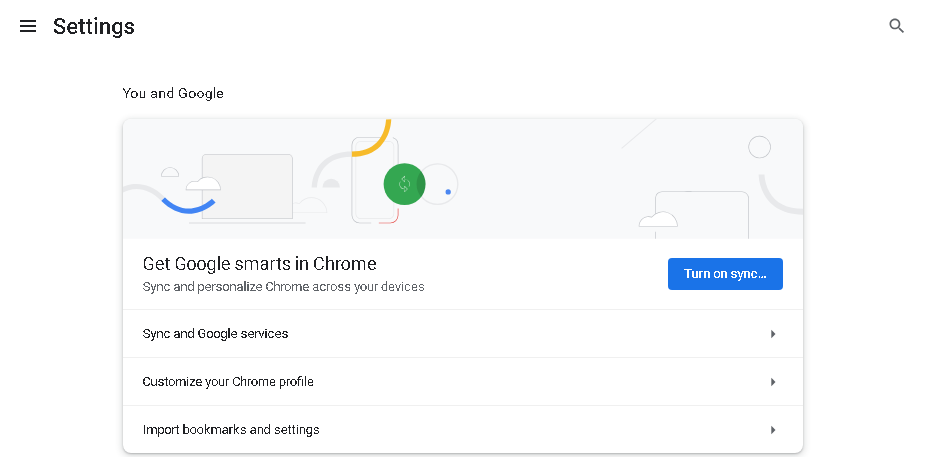Choose the Import bookmarks and settings label
This screenshot has height=457, width=927.
(x=231, y=430)
